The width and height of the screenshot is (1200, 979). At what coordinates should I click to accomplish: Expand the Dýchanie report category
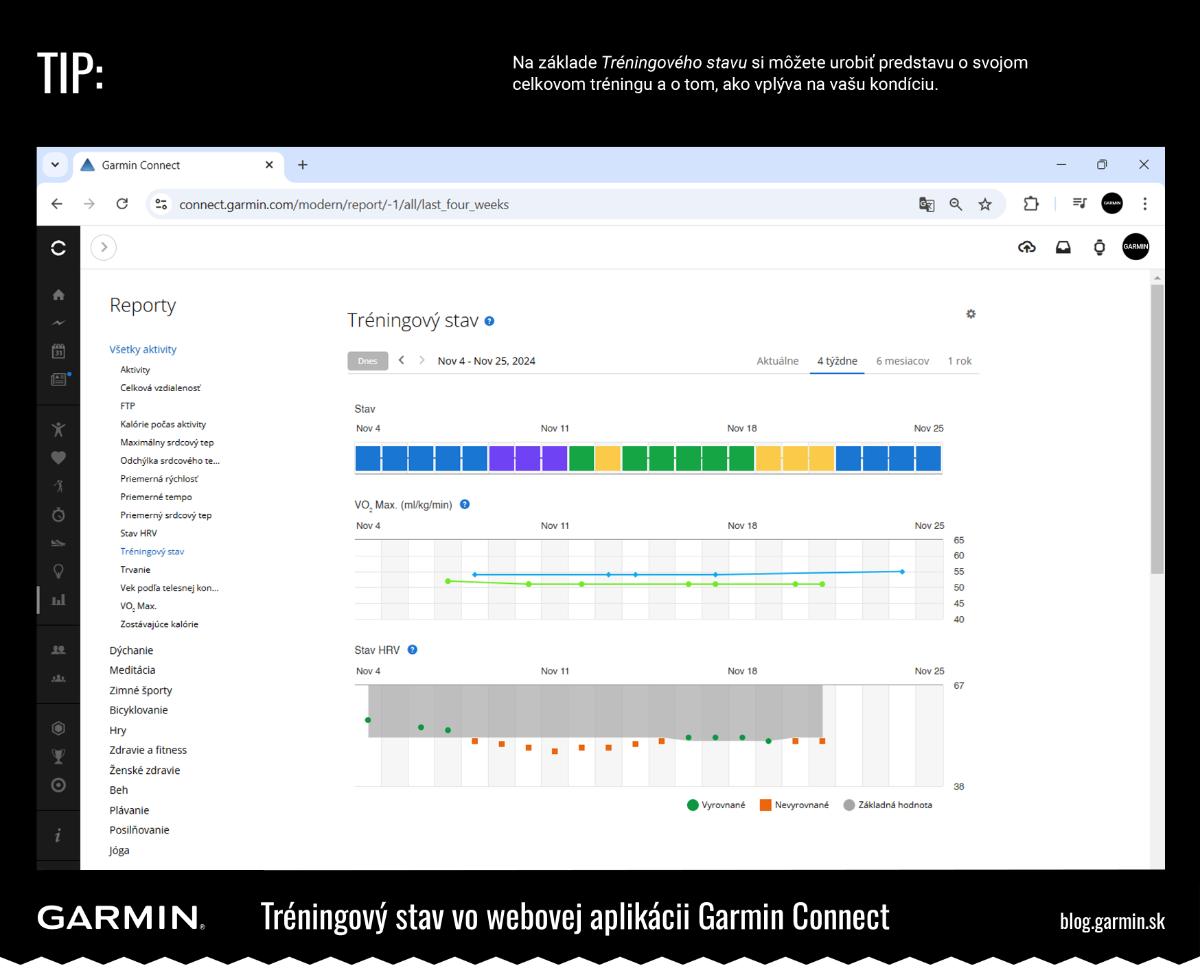[131, 650]
